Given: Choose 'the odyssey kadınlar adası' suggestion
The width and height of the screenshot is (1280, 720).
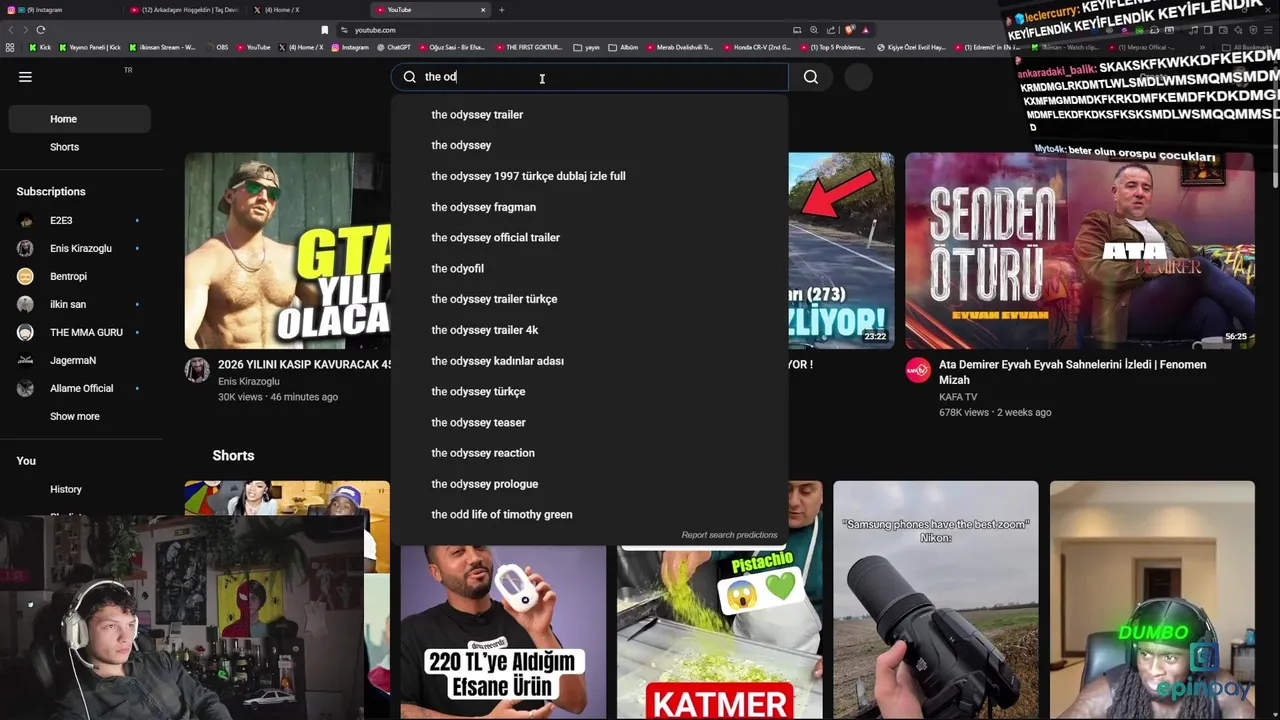Looking at the screenshot, I should point(590,361).
